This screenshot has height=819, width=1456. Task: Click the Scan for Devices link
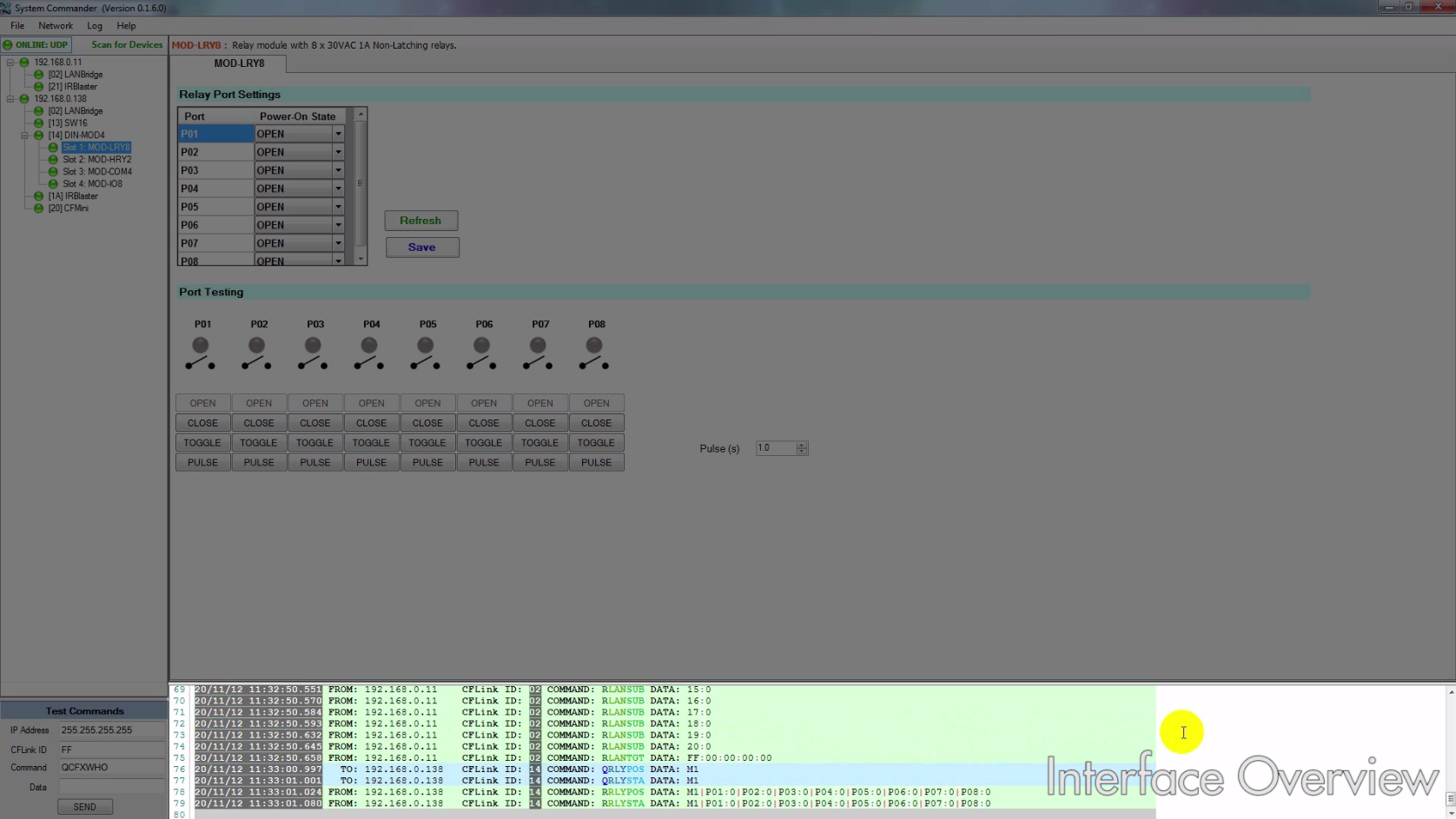point(127,45)
